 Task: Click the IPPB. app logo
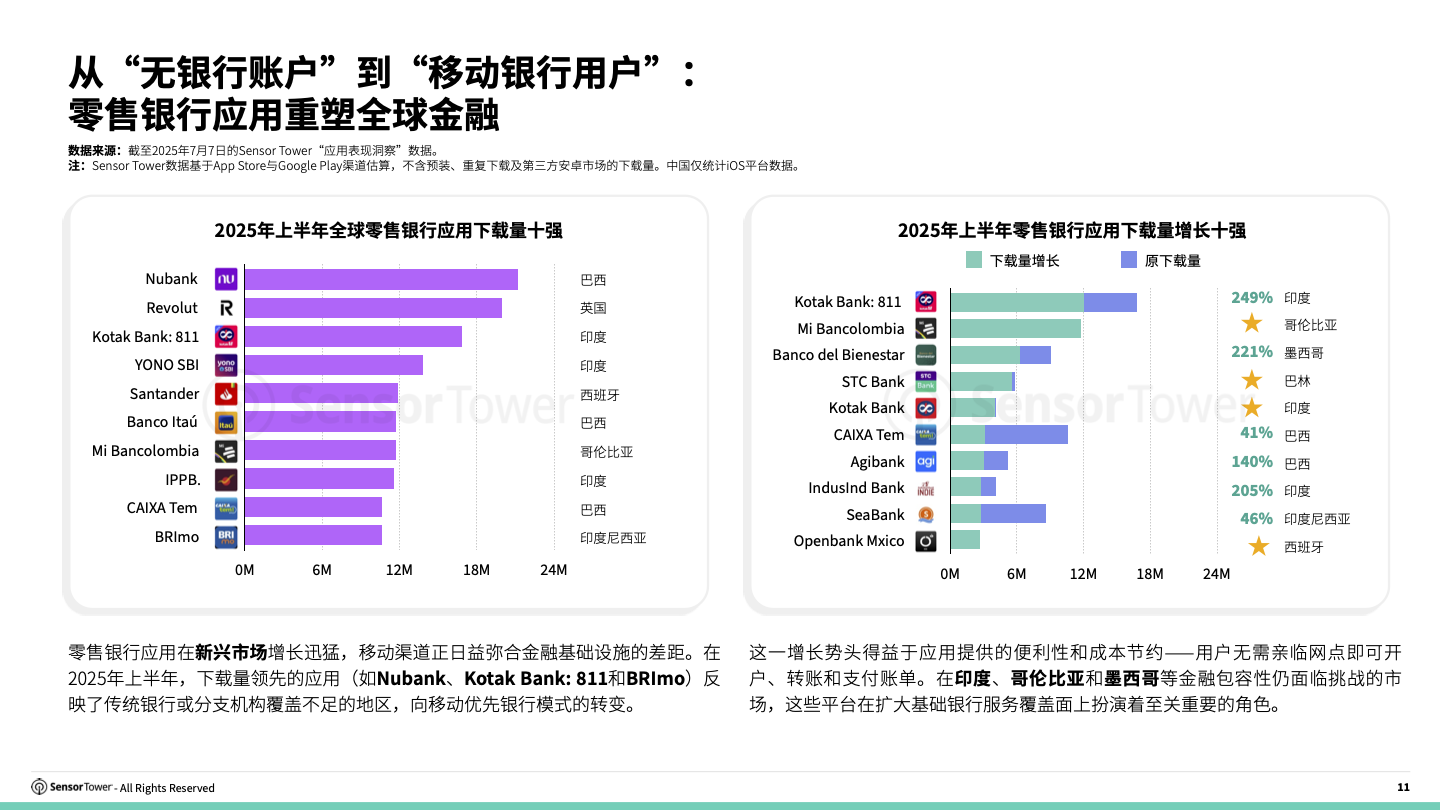tap(226, 479)
